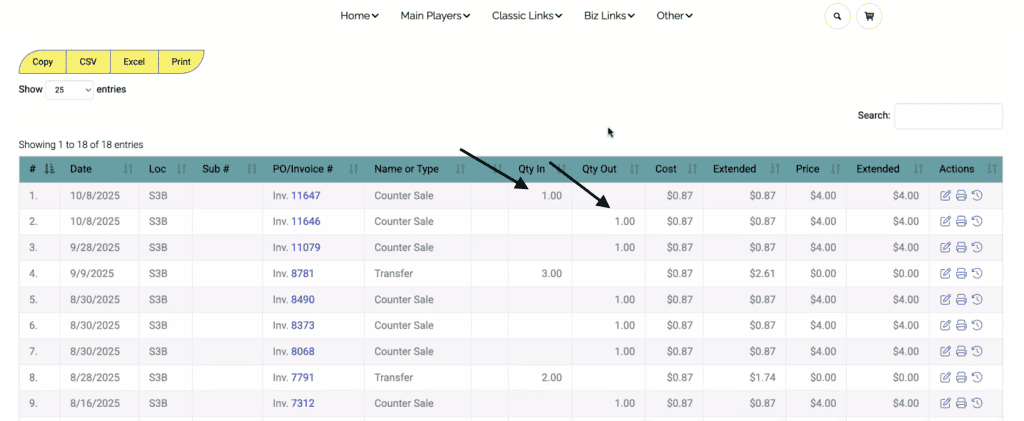View history for invoice 7312 row

tap(976, 404)
